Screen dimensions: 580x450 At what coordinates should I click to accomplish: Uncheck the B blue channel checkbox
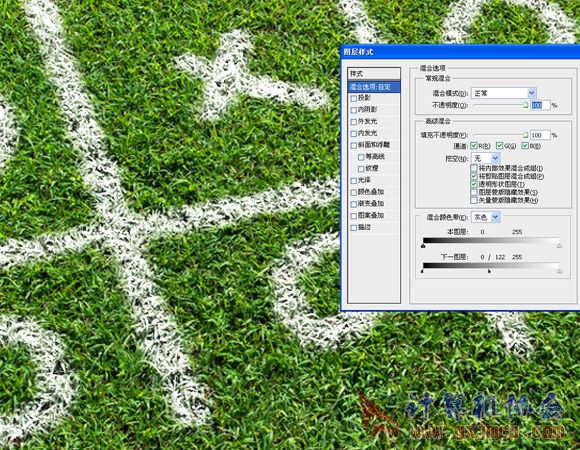point(525,146)
